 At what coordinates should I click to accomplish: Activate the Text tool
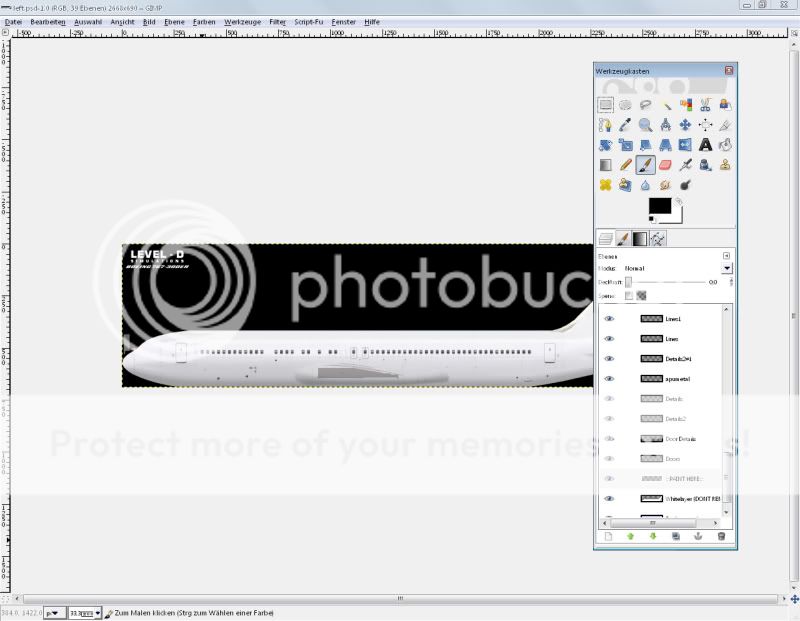[x=705, y=145]
